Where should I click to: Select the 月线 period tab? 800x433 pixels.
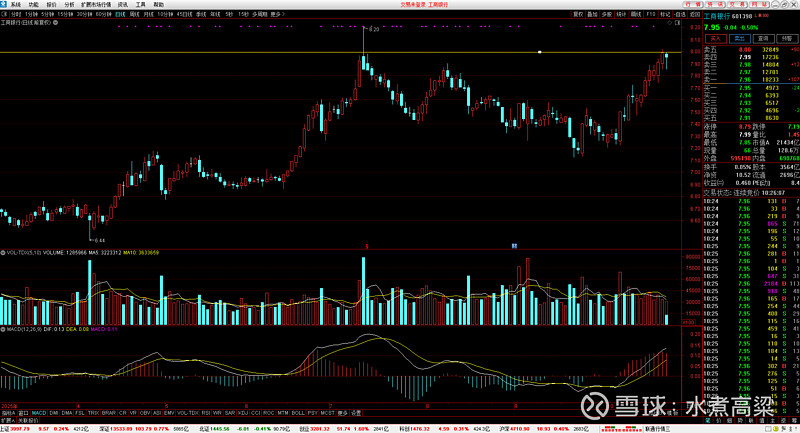point(148,14)
